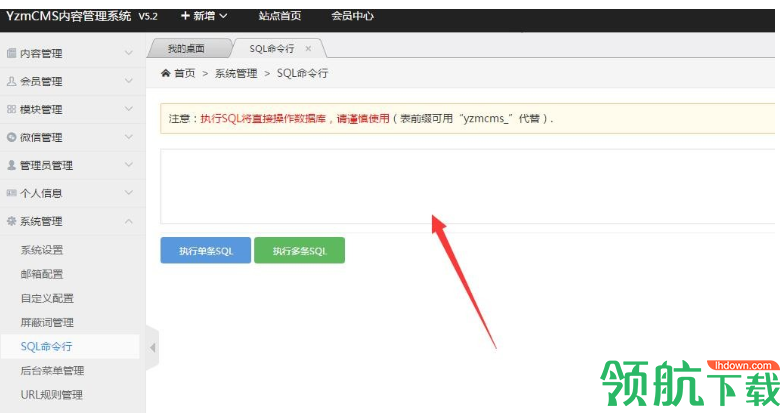
Task: Click the 微信管理 menu label
Action: pos(41,137)
